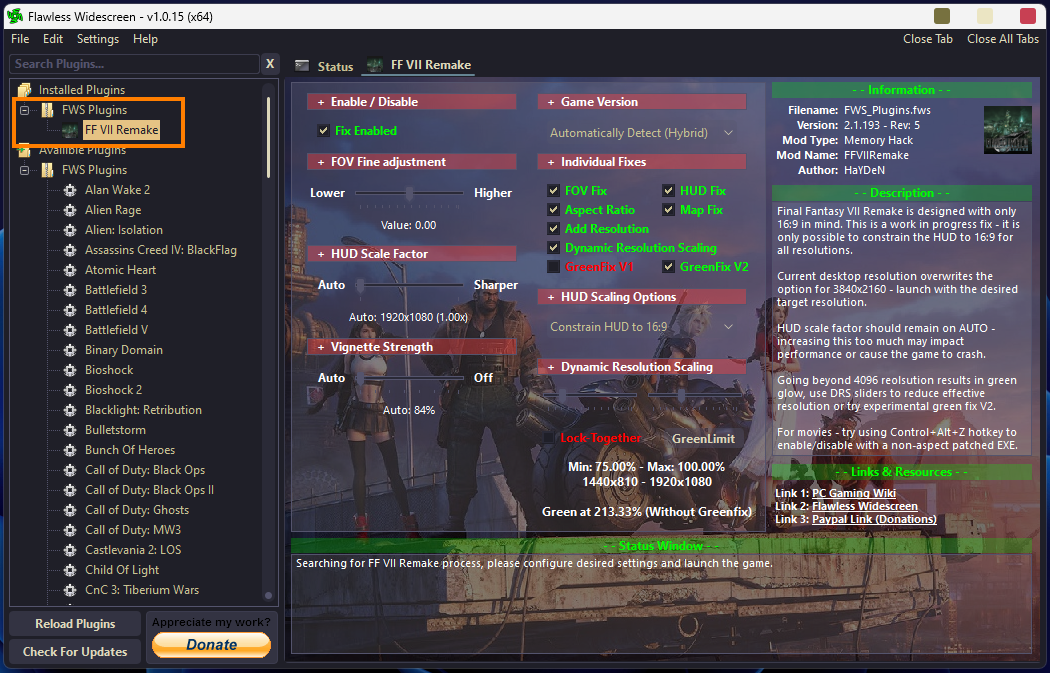
Task: Collapse the FOV Fine adjustment section
Action: (411, 162)
